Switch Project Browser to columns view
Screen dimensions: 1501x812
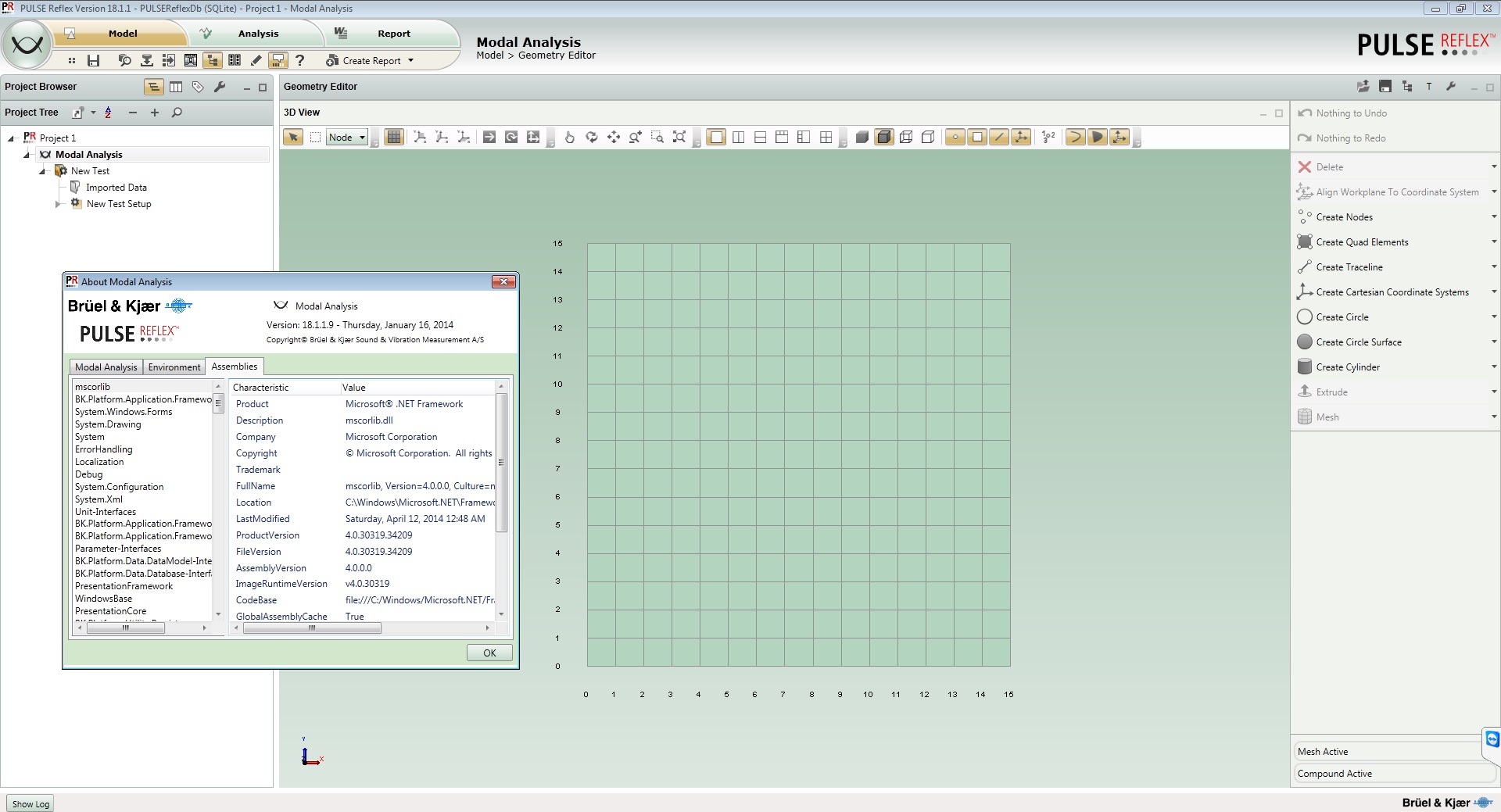(x=176, y=87)
